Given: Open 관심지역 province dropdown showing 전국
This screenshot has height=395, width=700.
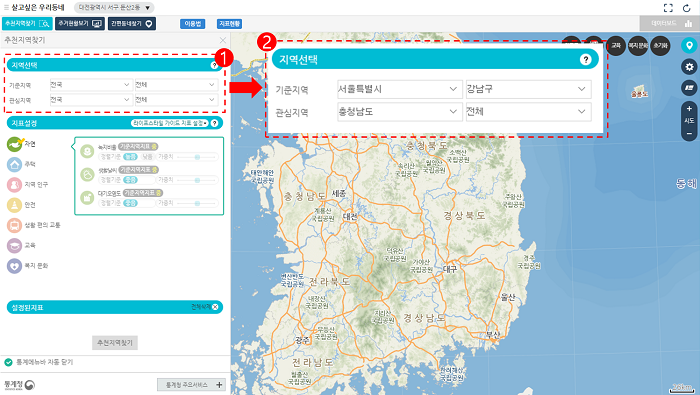Looking at the screenshot, I should [x=91, y=100].
